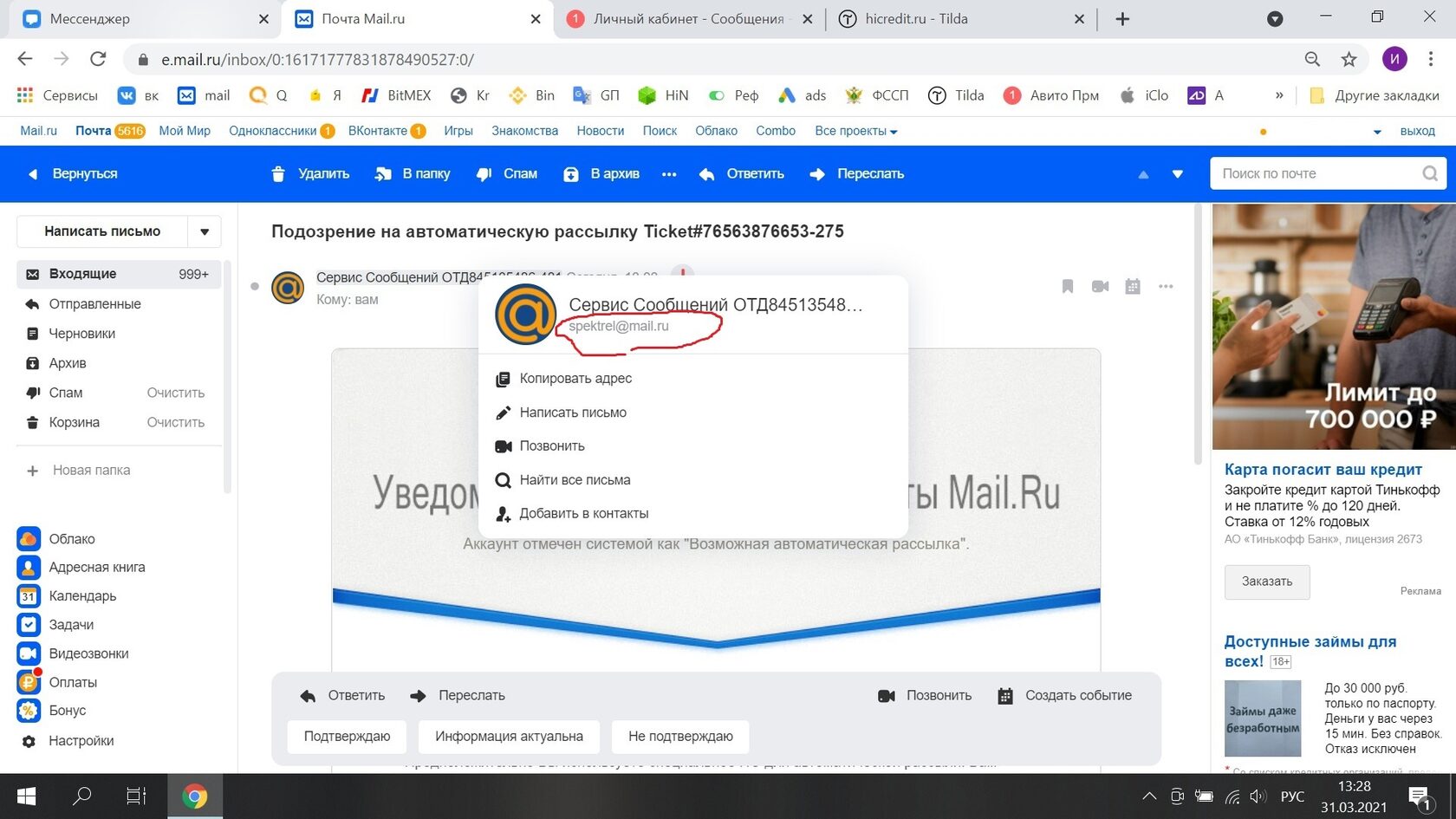
Task: Click Не подтверждаю quick reply
Action: [680, 737]
